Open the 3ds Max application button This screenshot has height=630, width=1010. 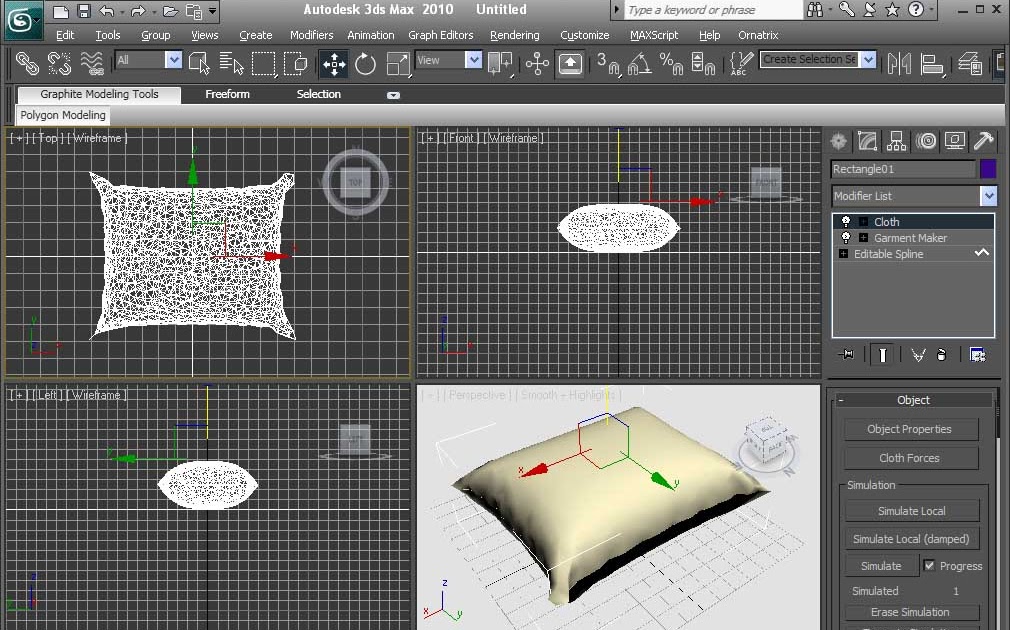point(22,20)
